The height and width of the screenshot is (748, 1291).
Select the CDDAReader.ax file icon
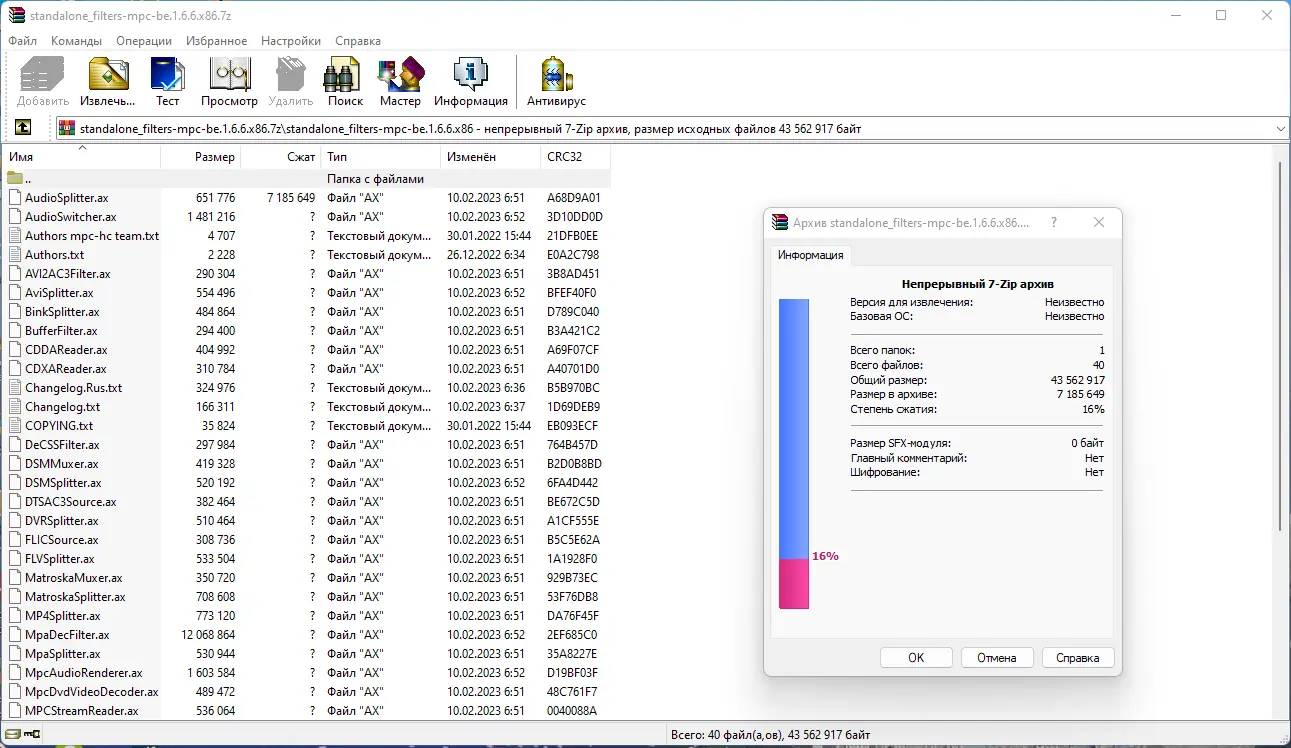(15, 349)
